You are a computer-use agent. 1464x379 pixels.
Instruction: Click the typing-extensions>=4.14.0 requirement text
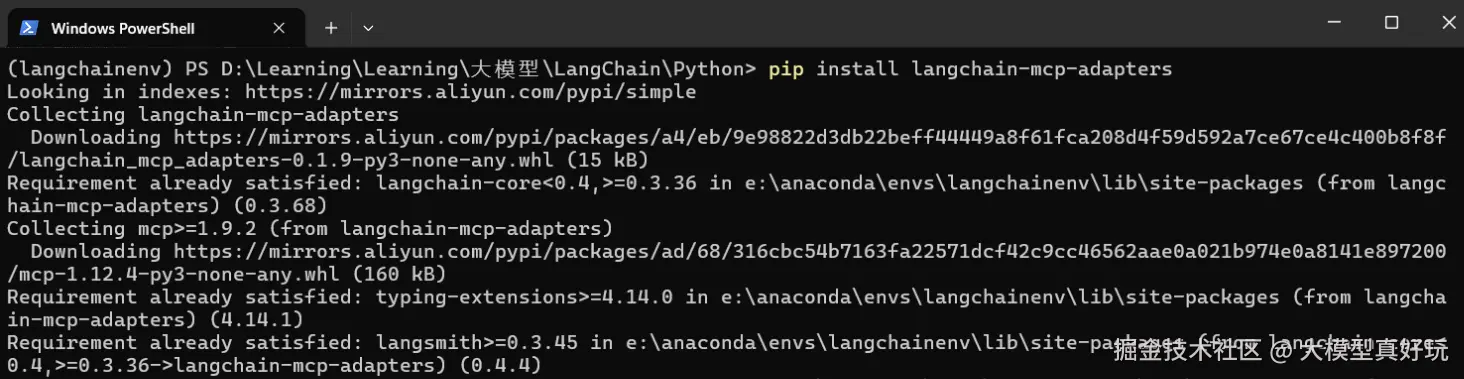tap(525, 297)
